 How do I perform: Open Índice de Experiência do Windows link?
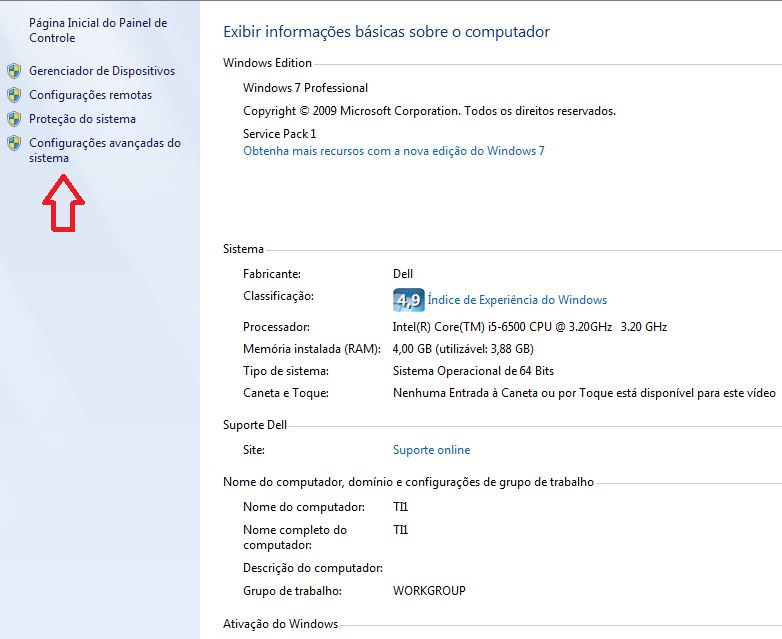[517, 300]
